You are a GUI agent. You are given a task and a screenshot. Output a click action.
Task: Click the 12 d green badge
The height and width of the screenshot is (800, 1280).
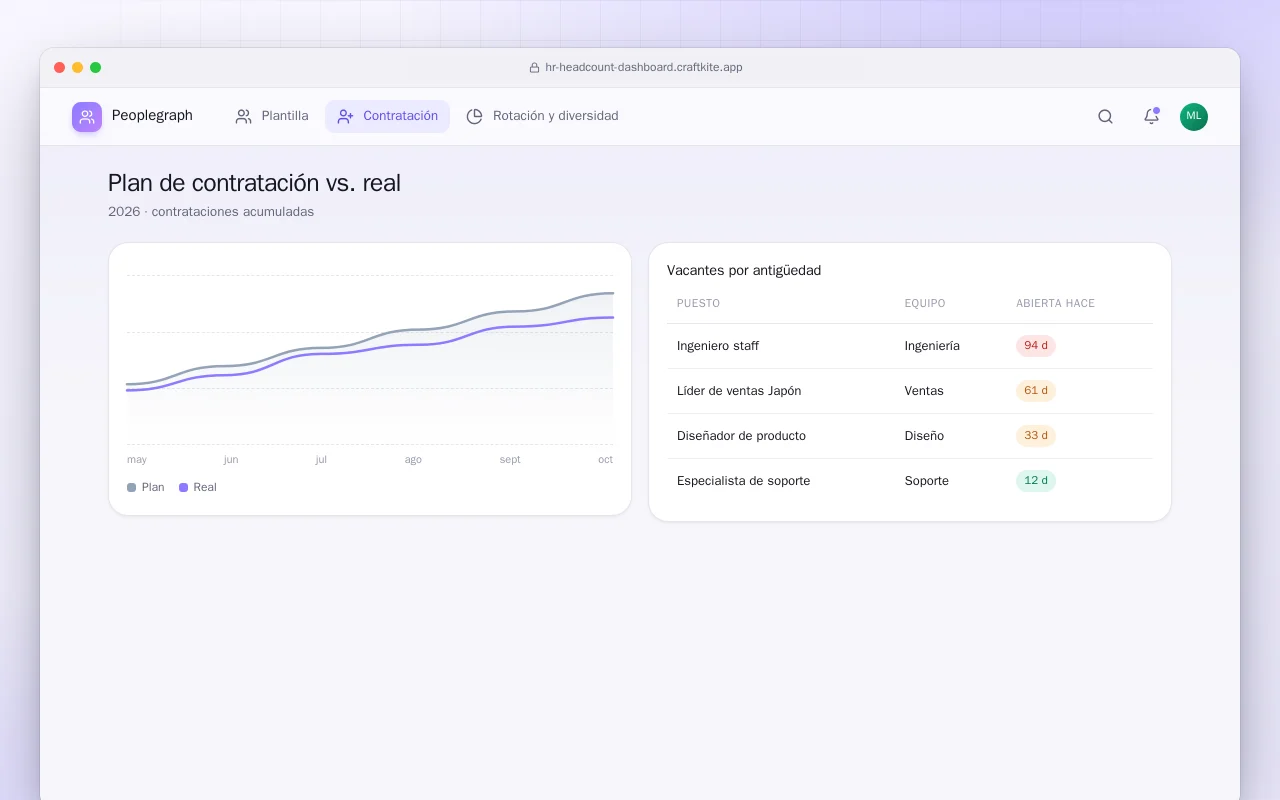pyautogui.click(x=1036, y=481)
